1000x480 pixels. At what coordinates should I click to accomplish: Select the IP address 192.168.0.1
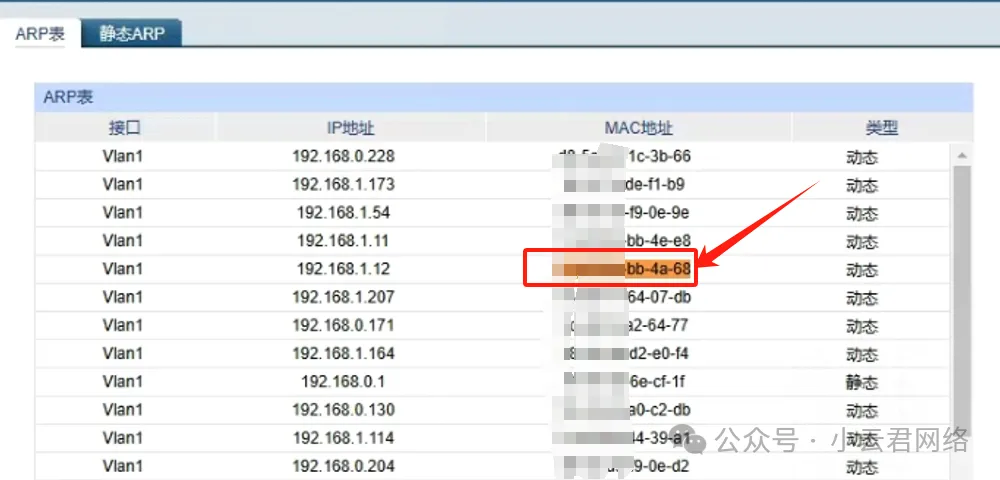343,381
